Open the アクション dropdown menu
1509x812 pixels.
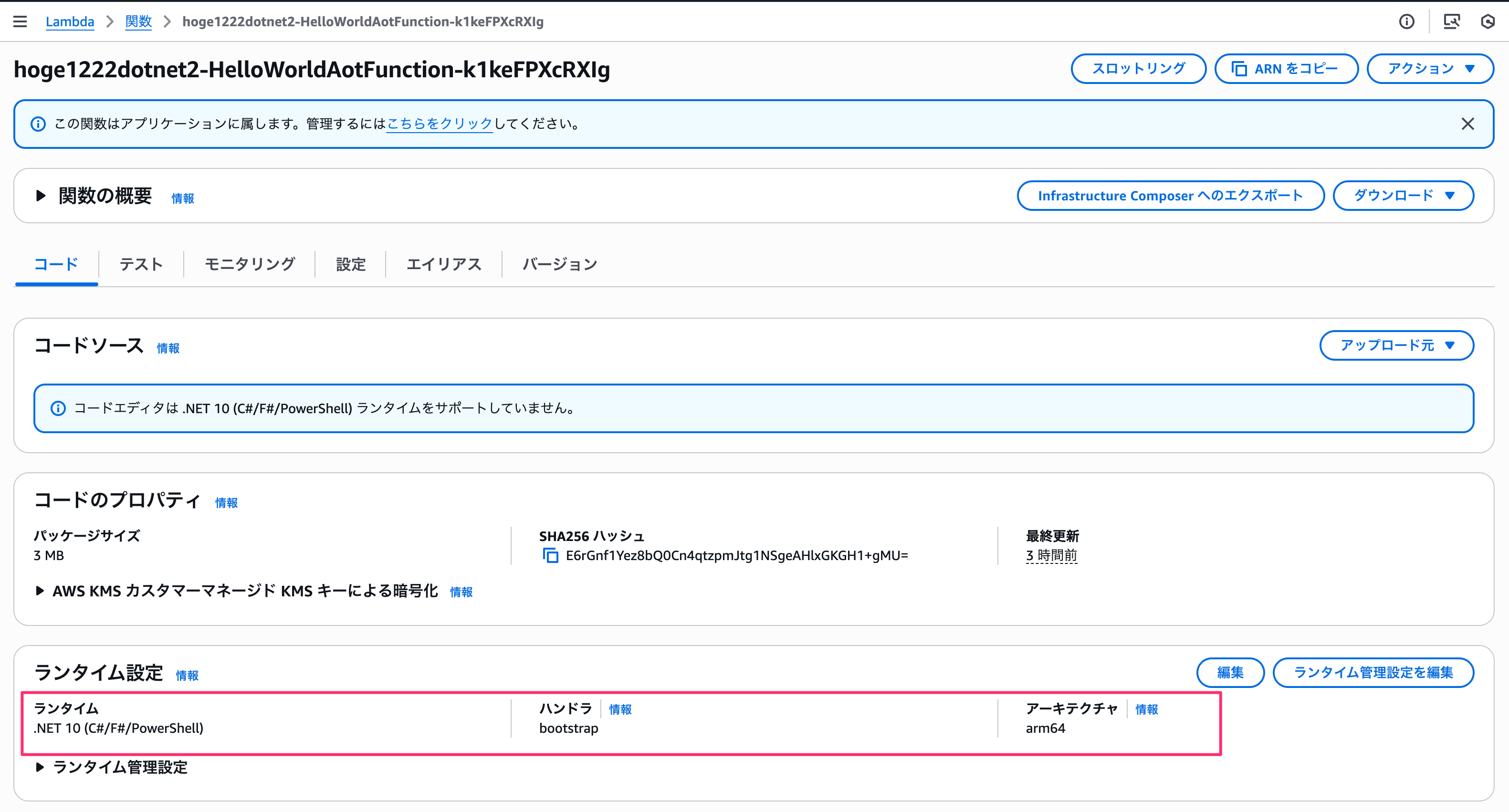1430,69
